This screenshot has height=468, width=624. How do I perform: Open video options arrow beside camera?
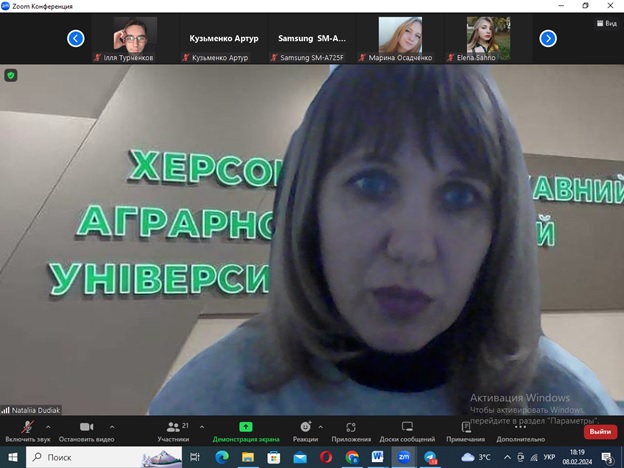tap(112, 427)
